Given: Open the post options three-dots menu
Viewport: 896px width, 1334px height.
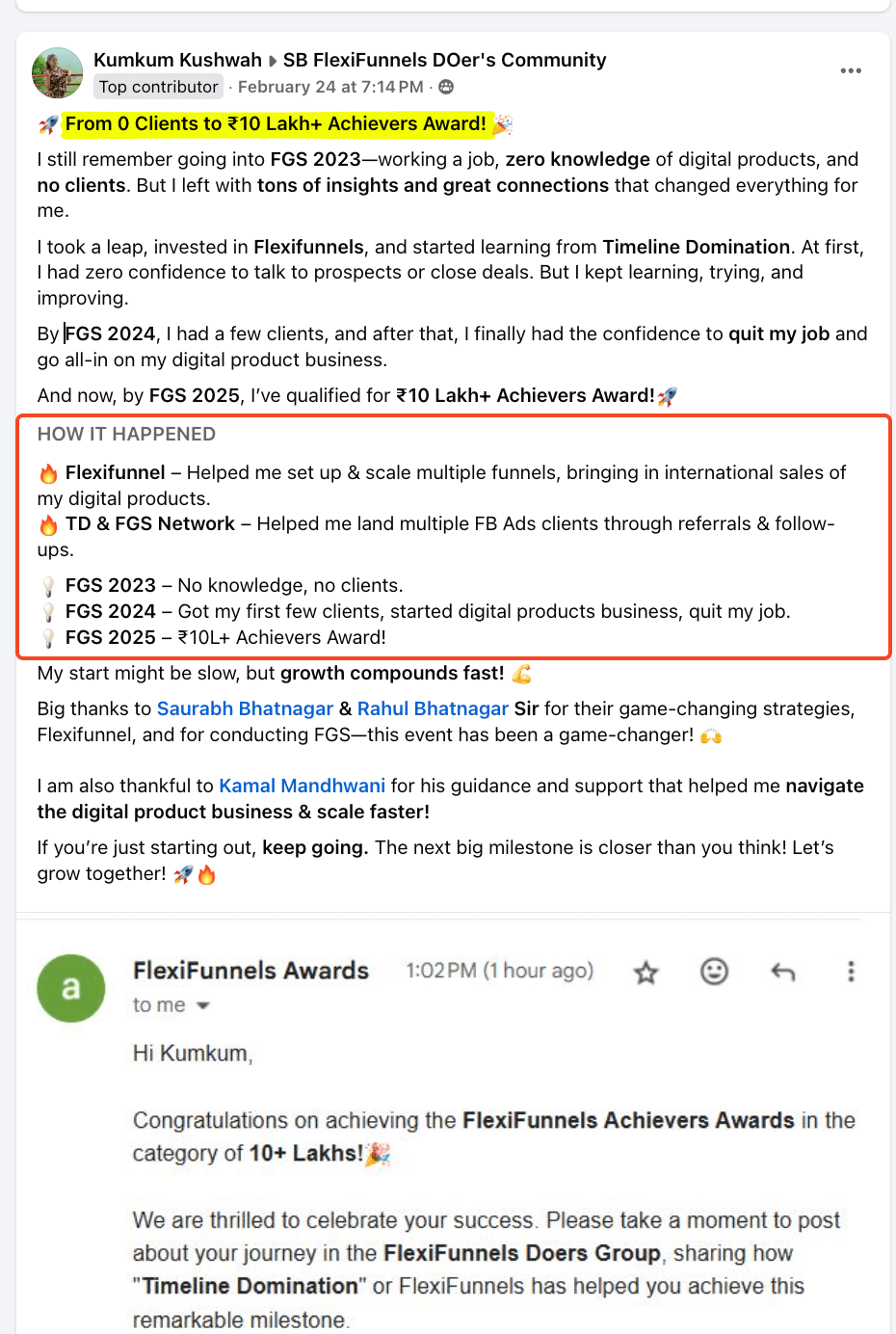Looking at the screenshot, I should pos(850,71).
